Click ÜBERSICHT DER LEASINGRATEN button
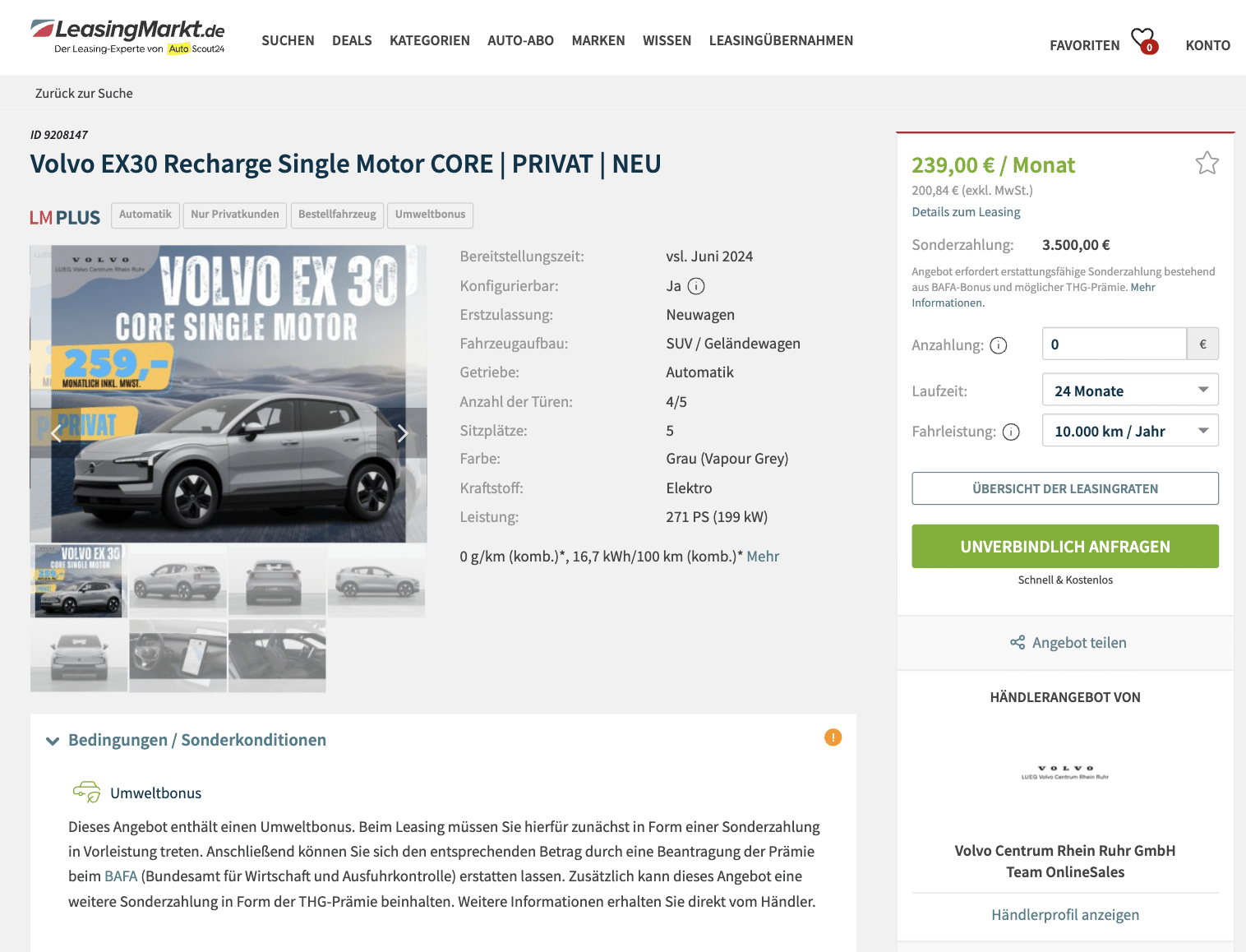Screen dimensions: 1246x952 [x=1065, y=488]
